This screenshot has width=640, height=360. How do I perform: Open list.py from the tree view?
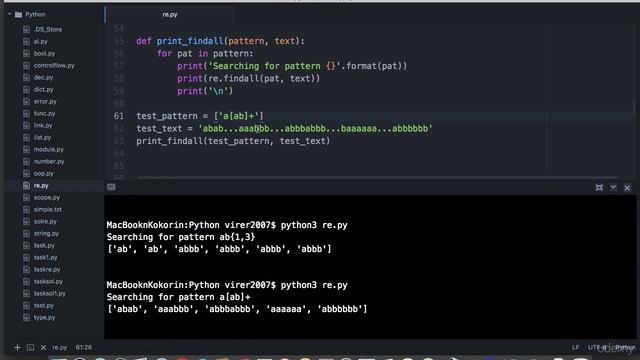click(x=42, y=138)
